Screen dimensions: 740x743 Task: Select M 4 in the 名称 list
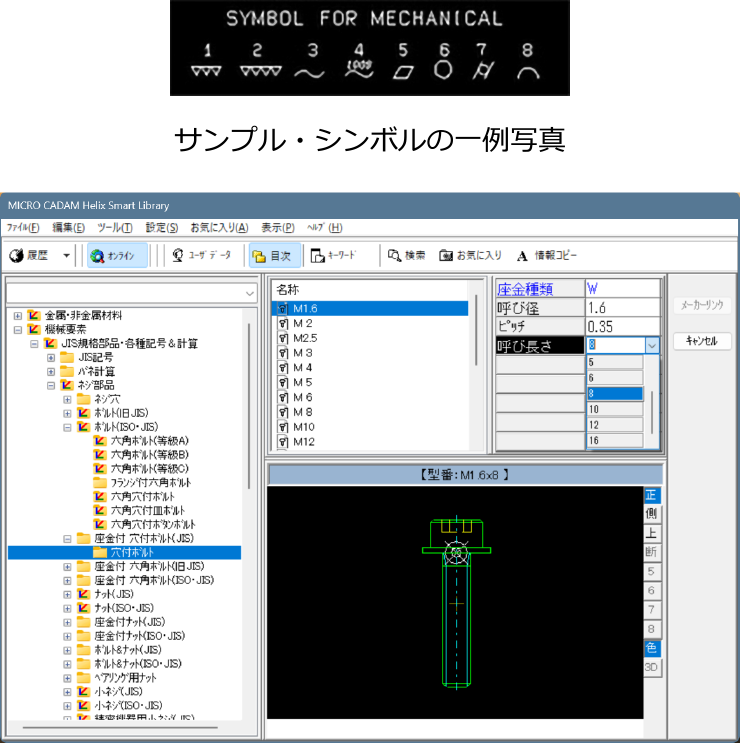[x=303, y=367]
